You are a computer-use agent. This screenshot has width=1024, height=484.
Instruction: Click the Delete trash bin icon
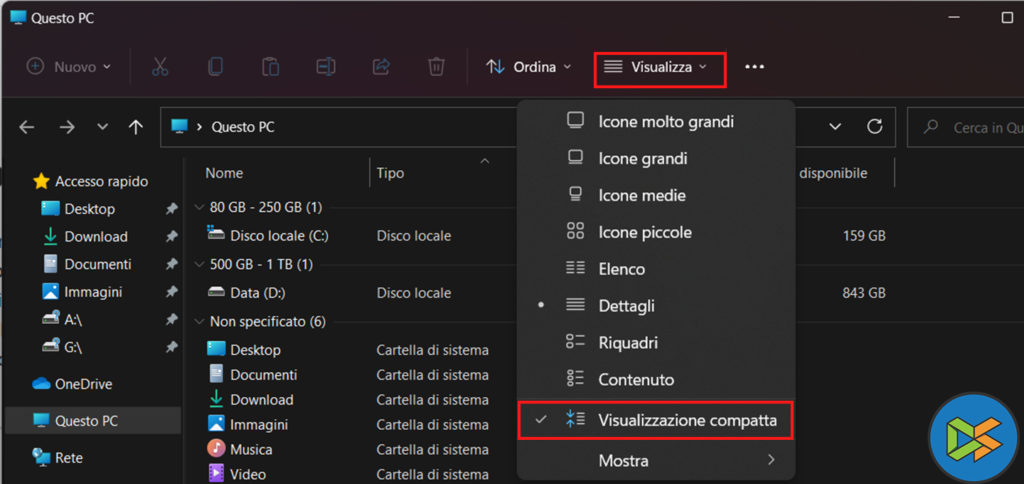436,67
